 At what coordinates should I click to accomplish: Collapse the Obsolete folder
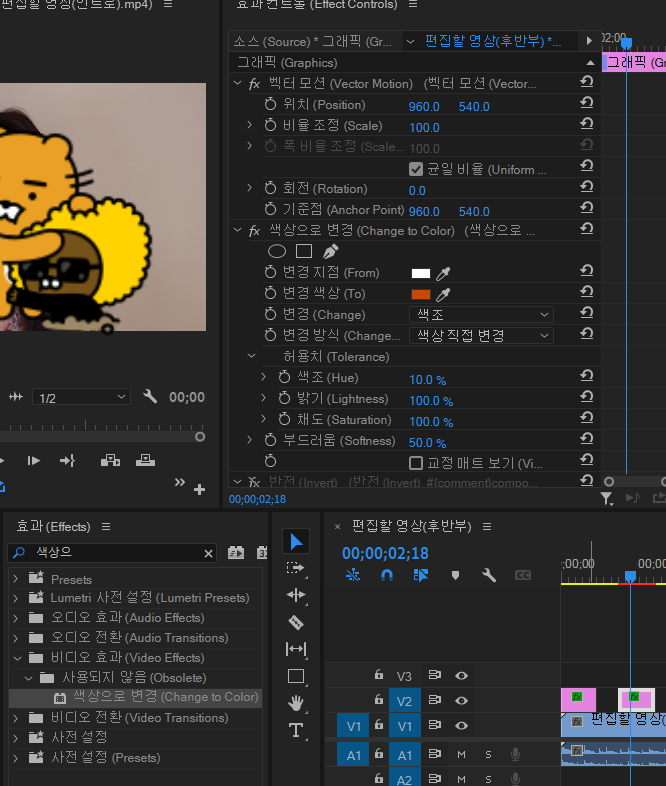coord(29,678)
